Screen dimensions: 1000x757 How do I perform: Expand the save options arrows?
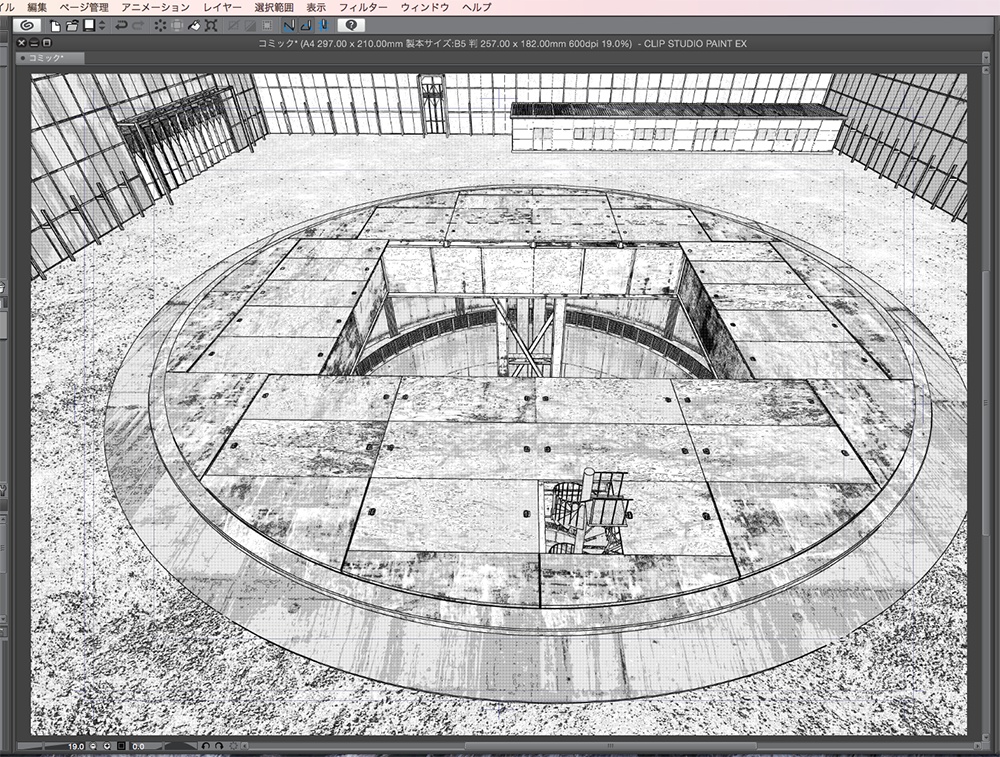[x=102, y=26]
